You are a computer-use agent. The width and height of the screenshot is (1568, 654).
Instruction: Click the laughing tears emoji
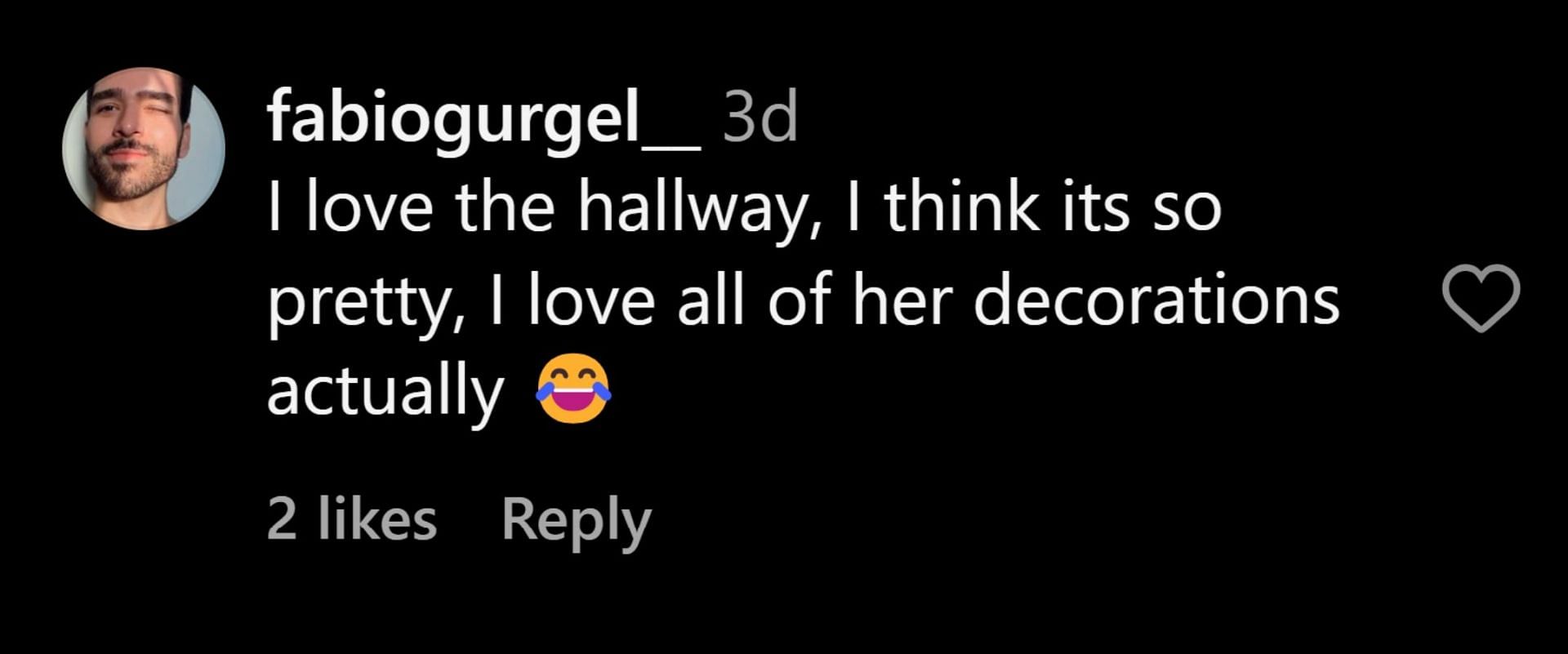click(574, 389)
